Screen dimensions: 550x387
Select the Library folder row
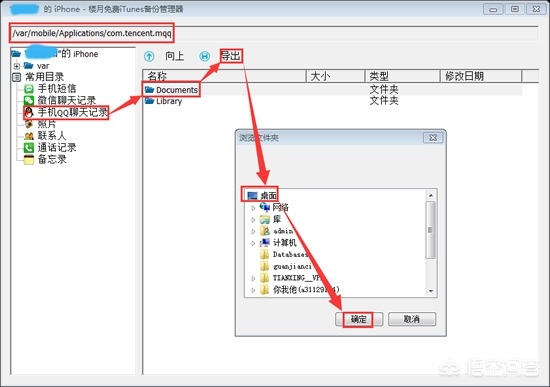tap(333, 101)
